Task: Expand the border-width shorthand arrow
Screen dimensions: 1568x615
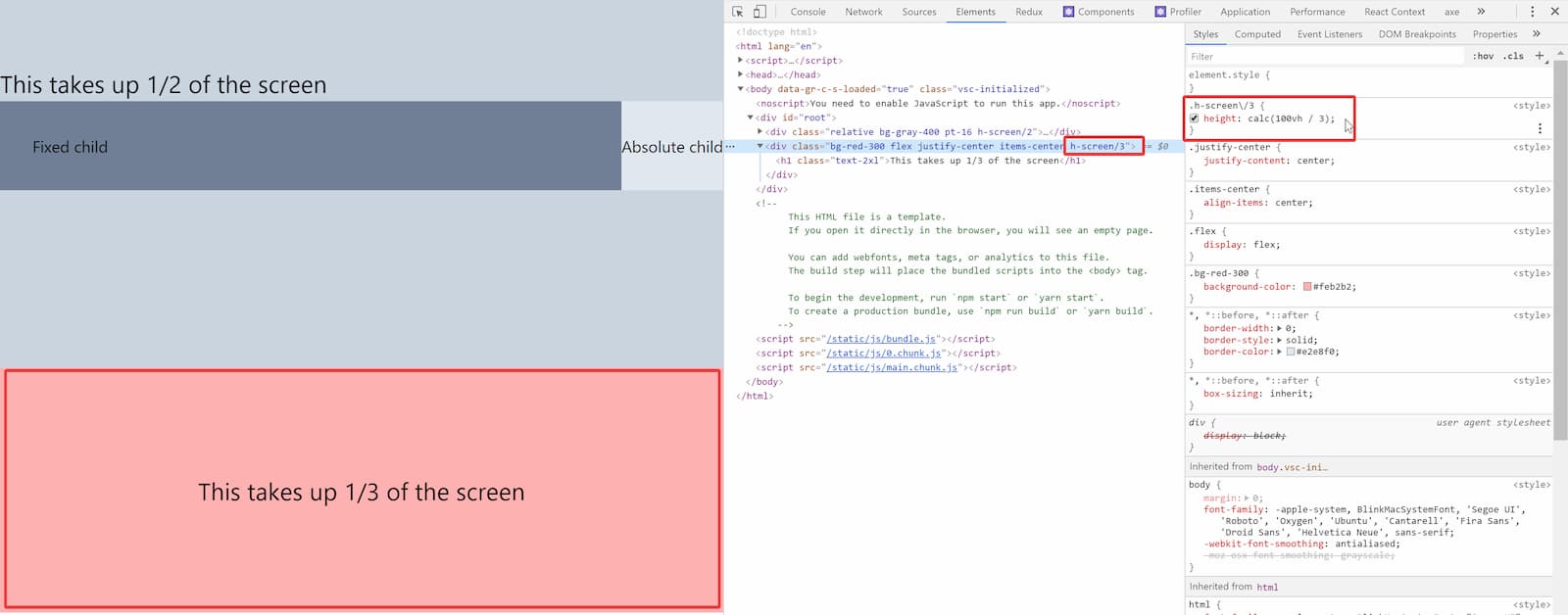Action: pyautogui.click(x=1279, y=328)
